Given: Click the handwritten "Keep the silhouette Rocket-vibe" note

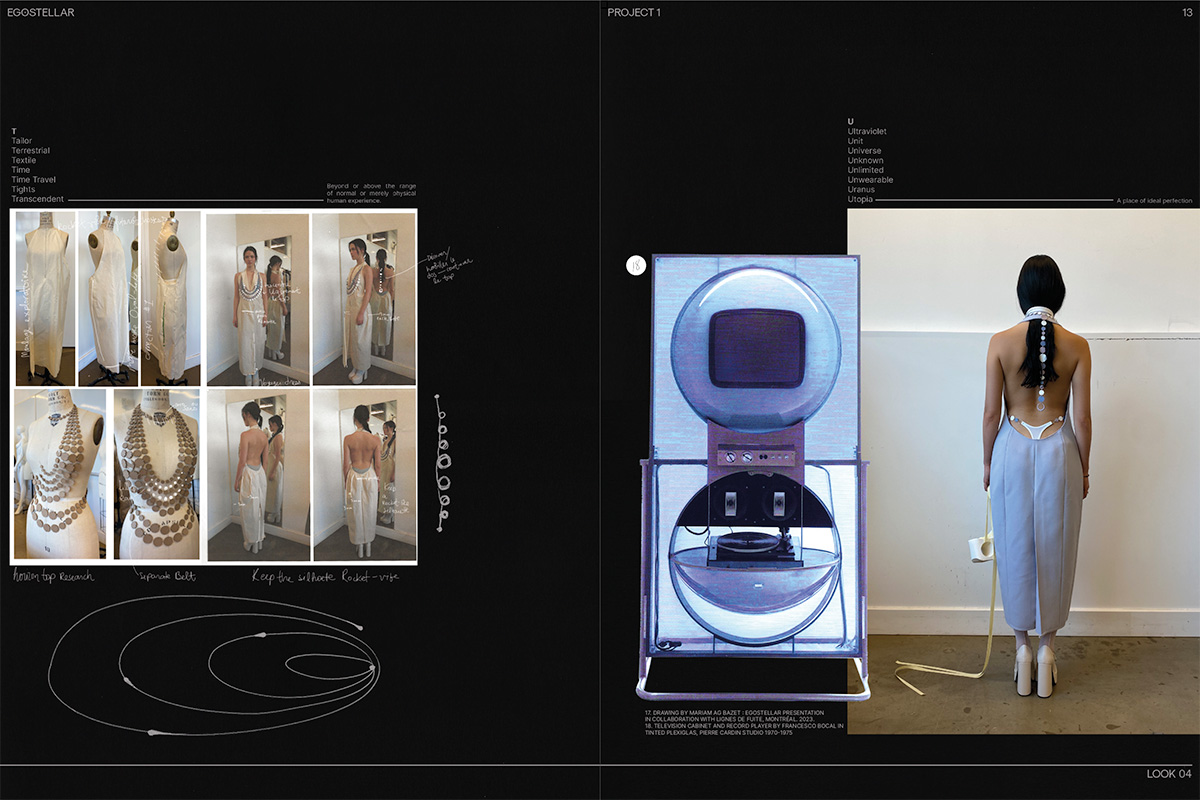Looking at the screenshot, I should (x=309, y=576).
